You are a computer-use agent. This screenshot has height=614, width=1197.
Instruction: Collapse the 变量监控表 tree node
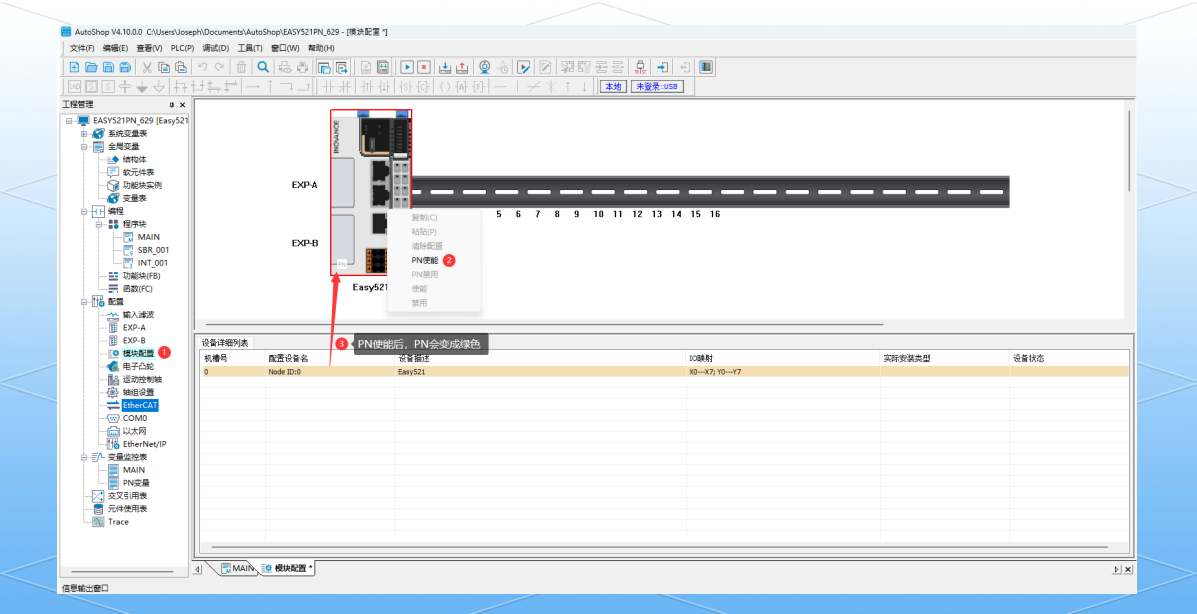(x=85, y=457)
